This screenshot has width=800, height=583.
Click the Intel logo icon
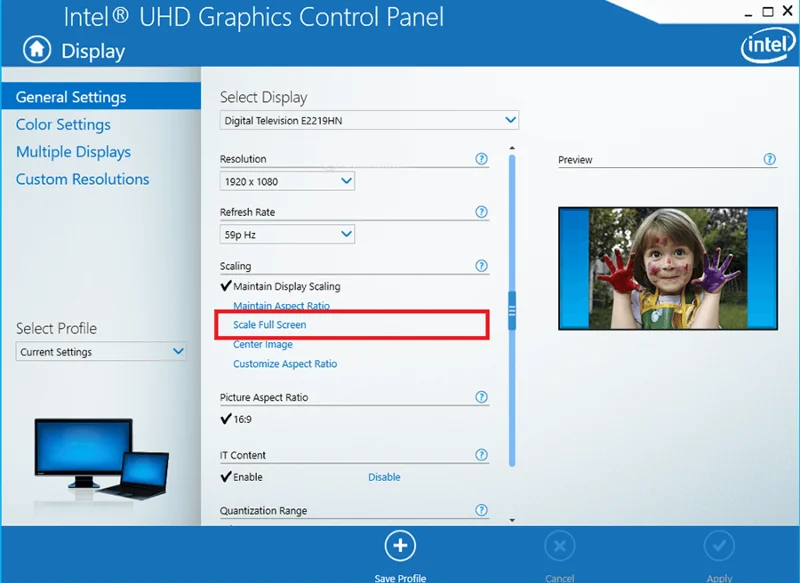click(x=768, y=45)
